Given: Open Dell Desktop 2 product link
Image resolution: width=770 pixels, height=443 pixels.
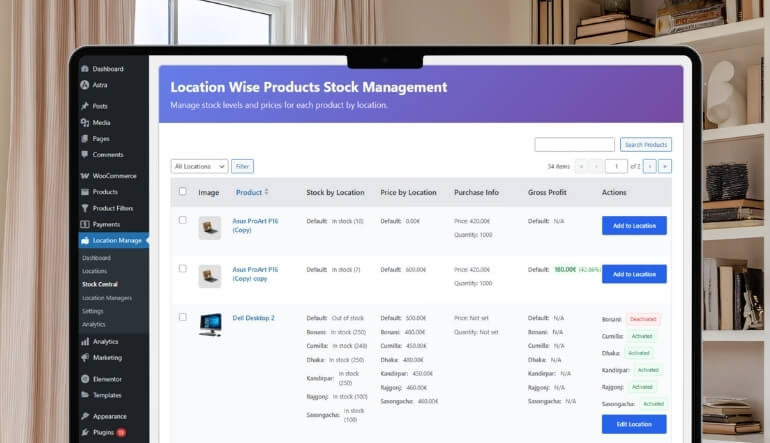Looking at the screenshot, I should pos(253,318).
